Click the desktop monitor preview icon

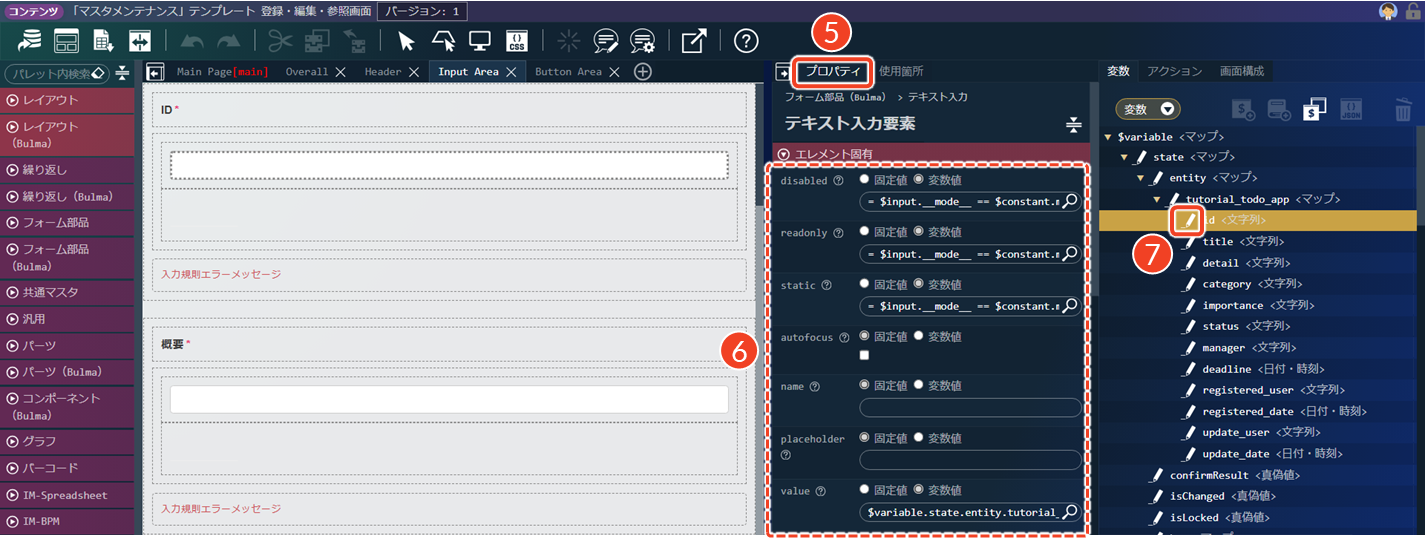pos(480,41)
